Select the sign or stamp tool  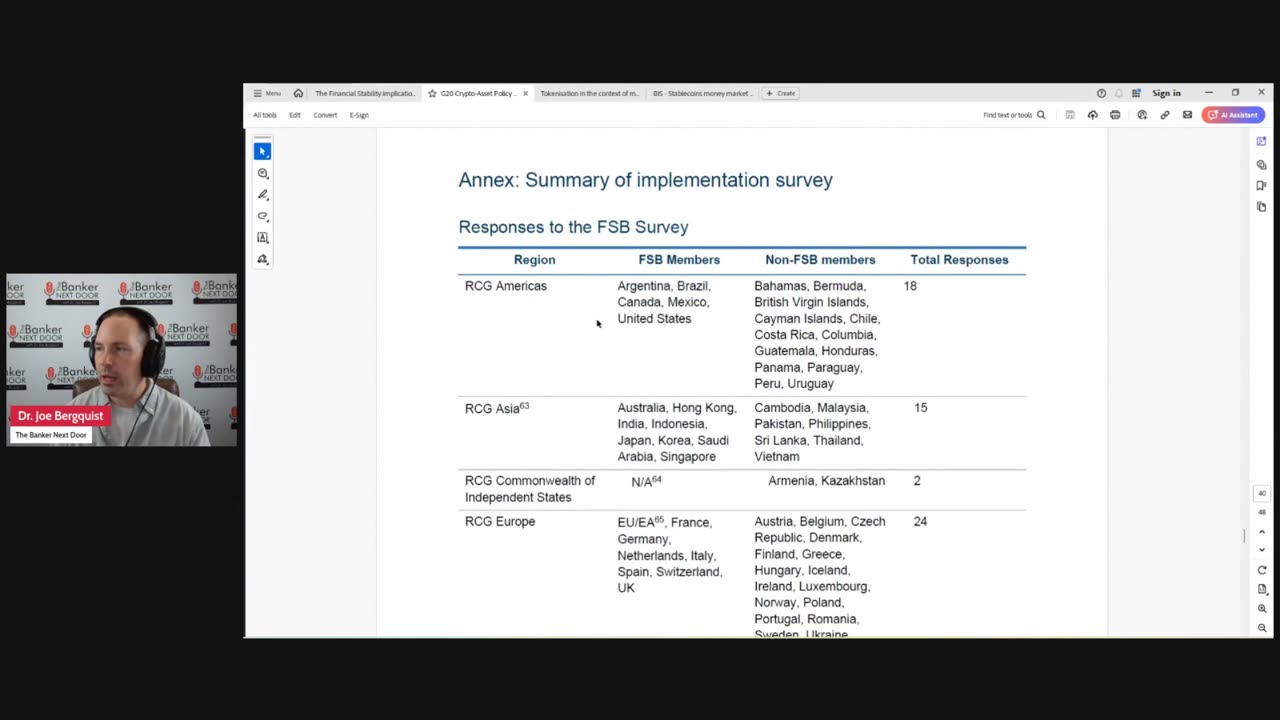pos(263,259)
